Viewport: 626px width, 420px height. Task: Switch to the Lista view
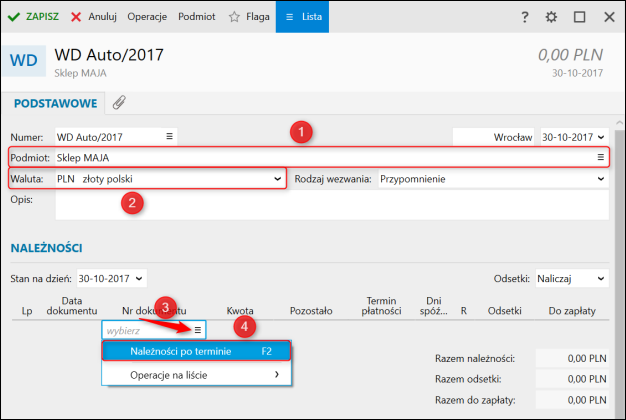pyautogui.click(x=303, y=17)
